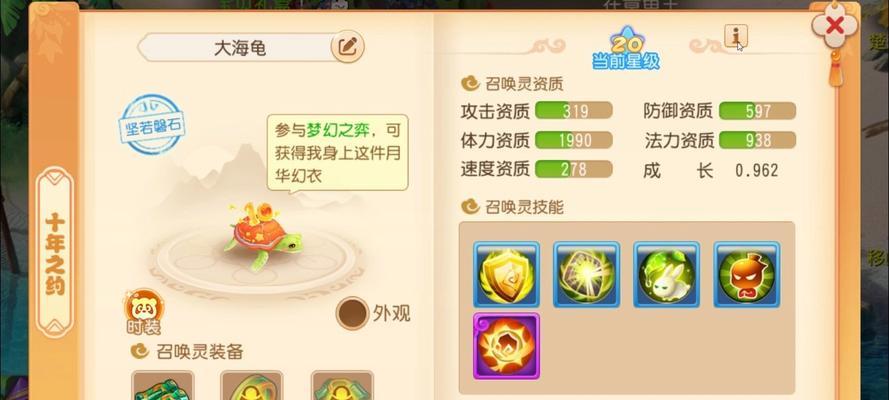The image size is (889, 400).
Task: Click the 体力资质 progress bar
Action: (x=573, y=141)
